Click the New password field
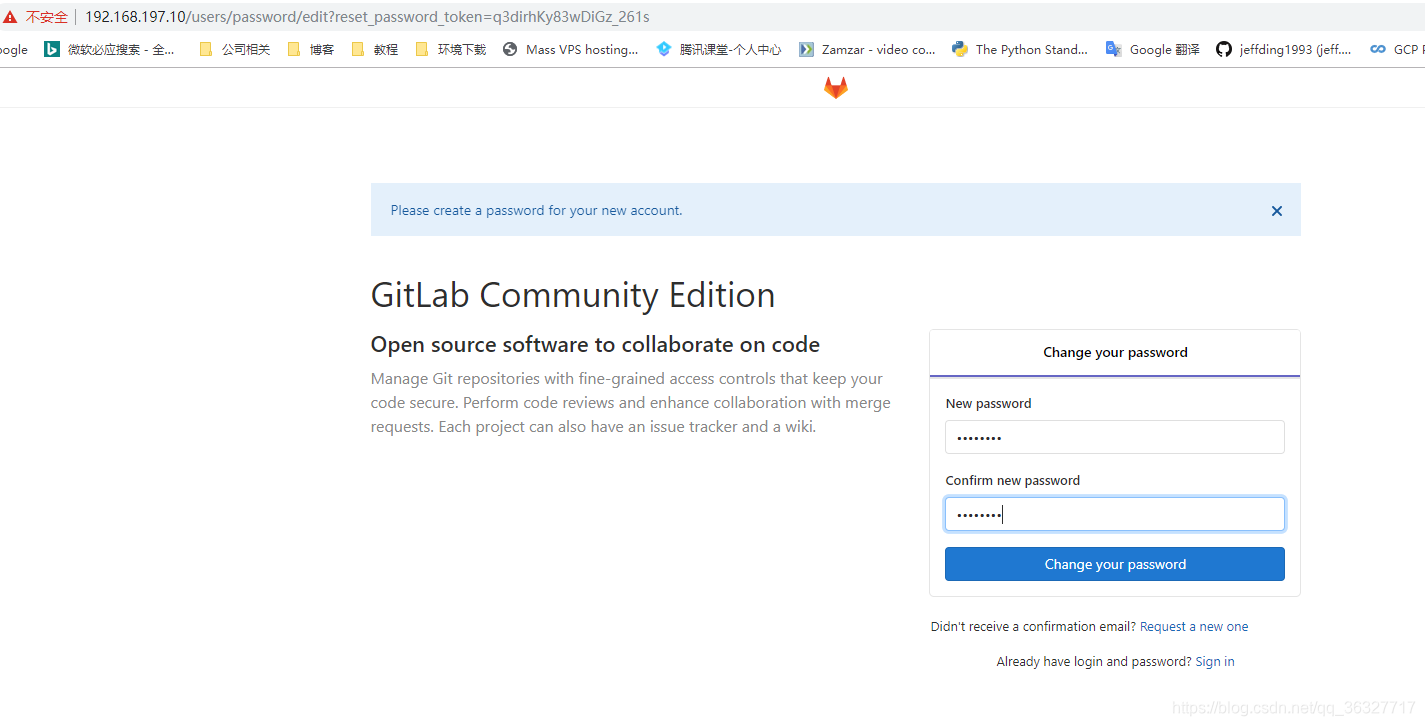The width and height of the screenshot is (1425, 726). 1114,437
